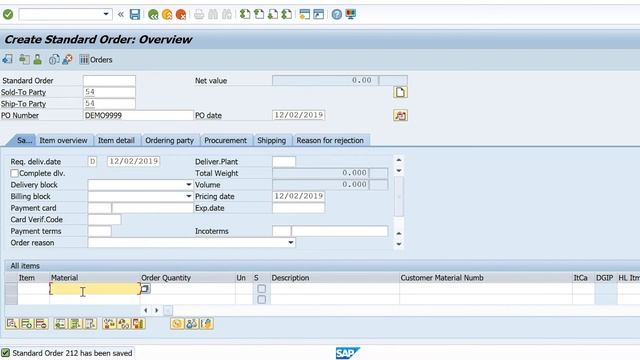The image size is (640, 360).
Task: Click the Order Quantity column header
Action: pos(187,278)
